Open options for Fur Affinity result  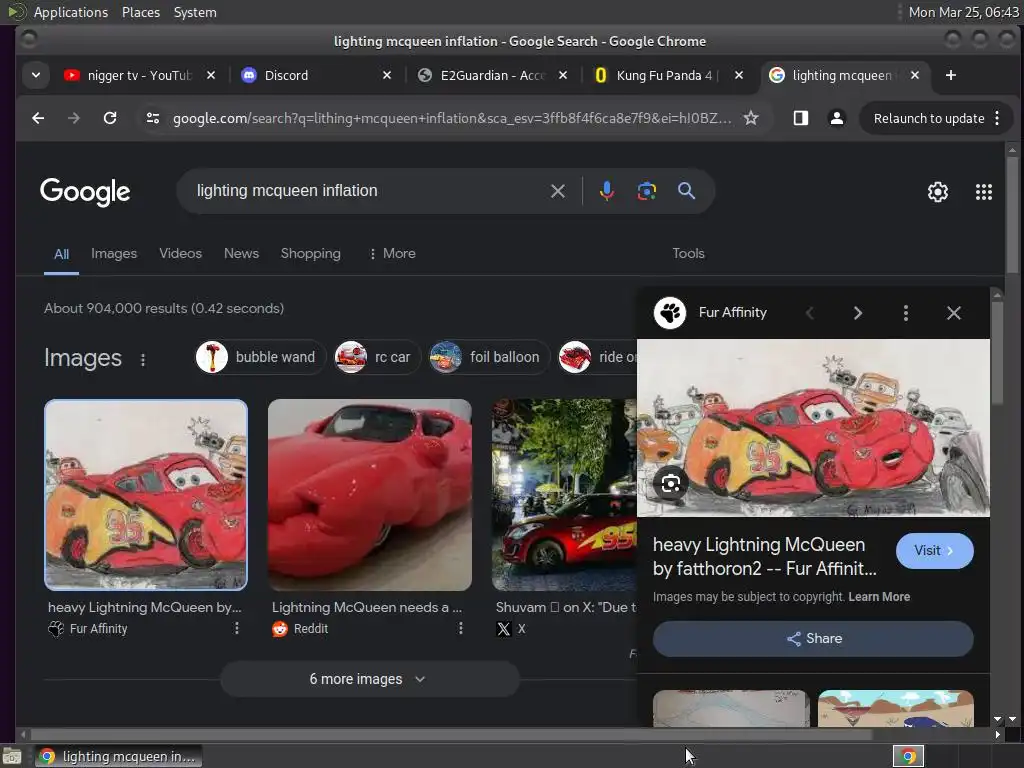236,628
